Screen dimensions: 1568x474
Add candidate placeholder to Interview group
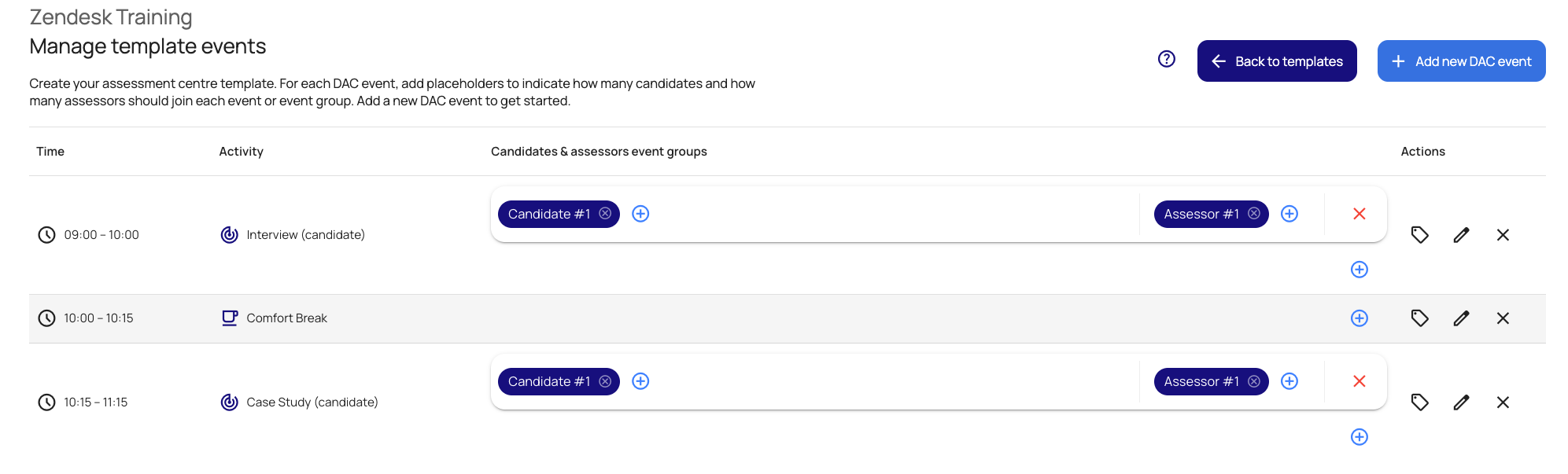pyautogui.click(x=640, y=214)
